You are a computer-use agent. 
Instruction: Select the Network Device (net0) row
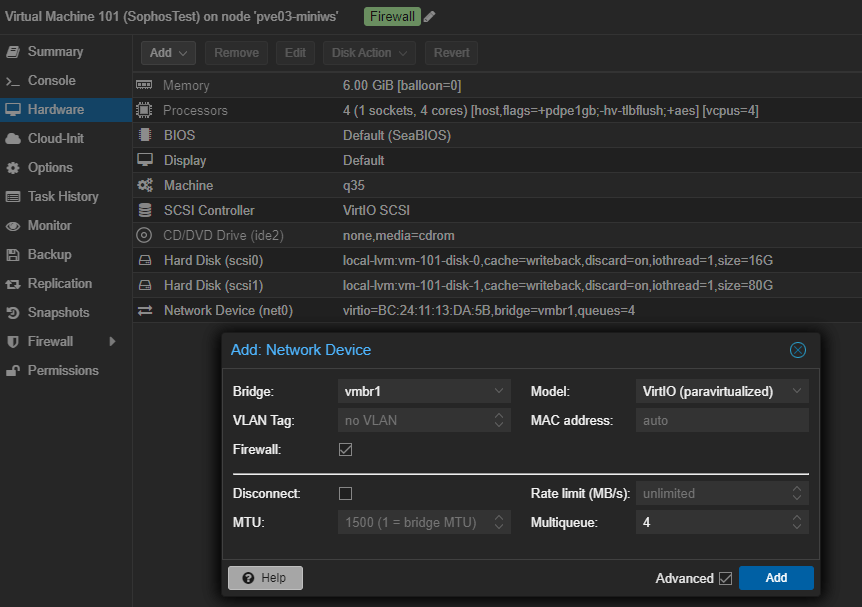coord(498,311)
